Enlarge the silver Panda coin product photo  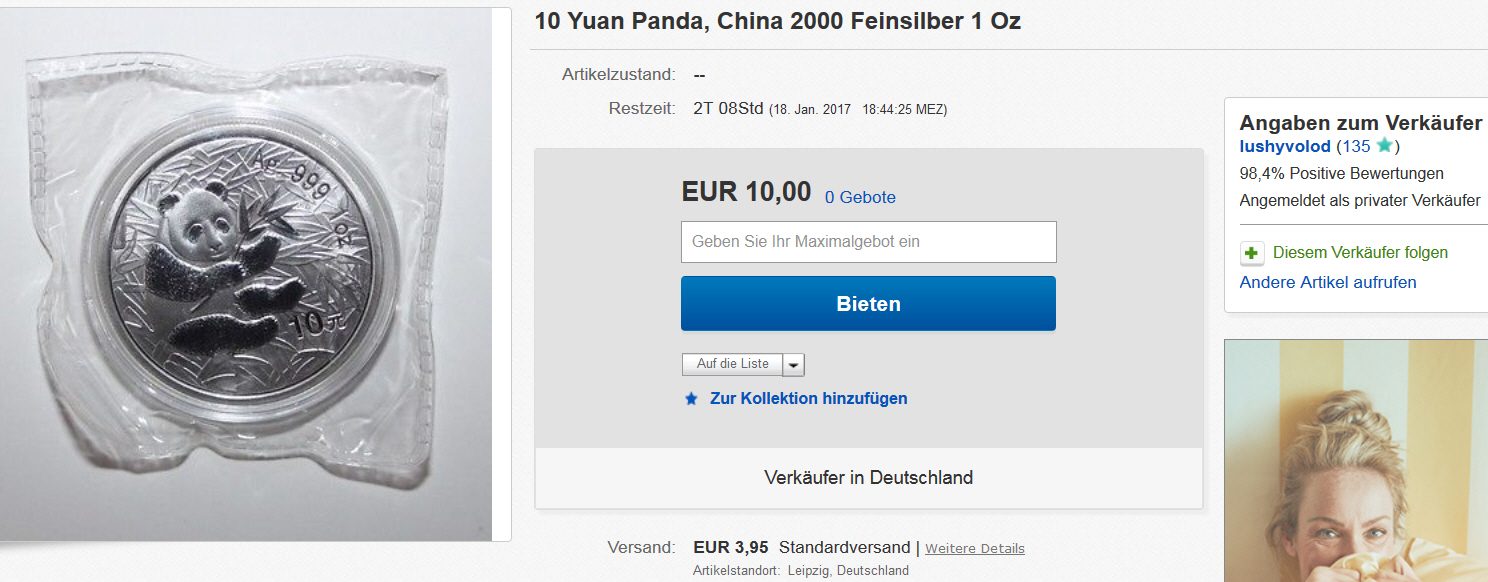(255, 275)
